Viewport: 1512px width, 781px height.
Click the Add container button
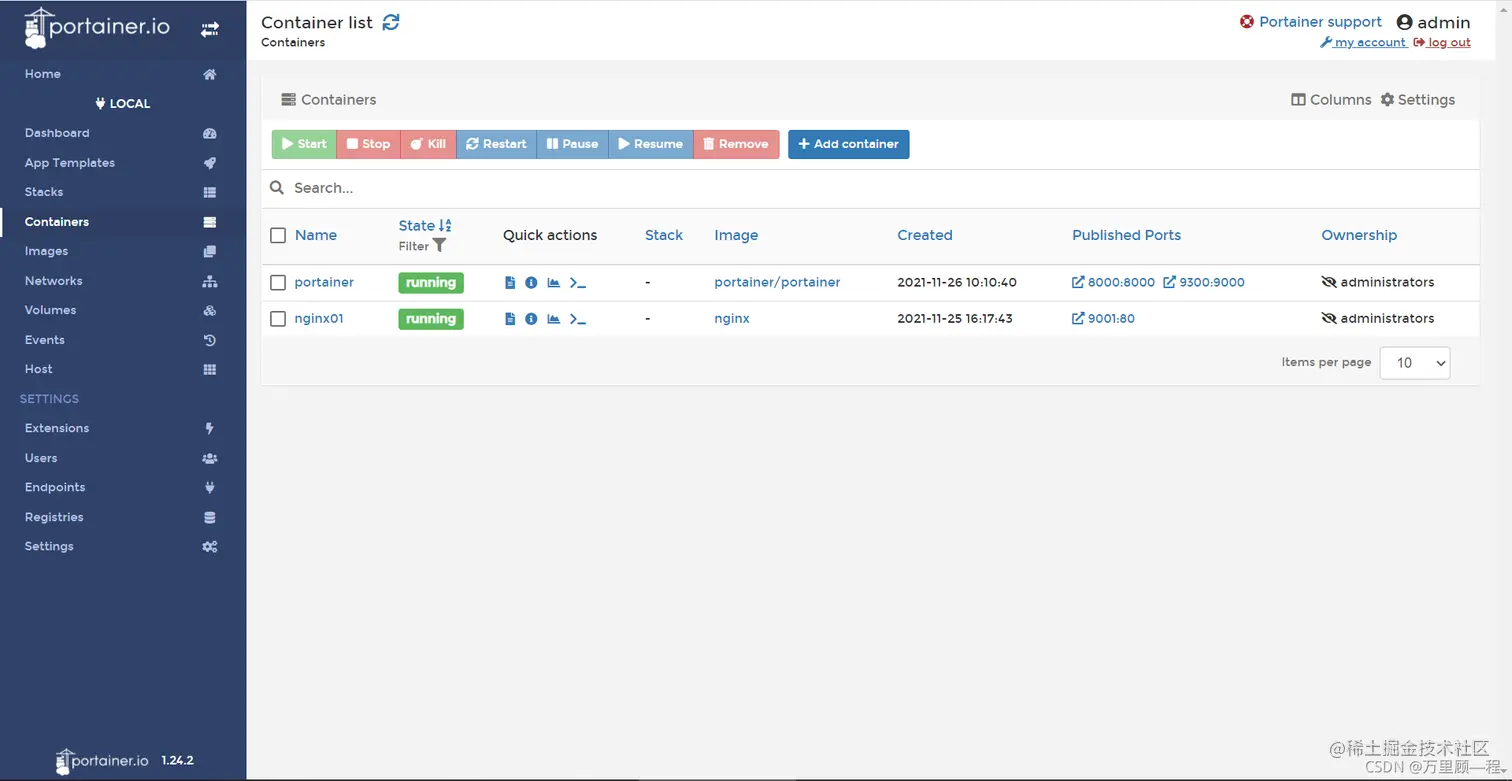(x=849, y=144)
